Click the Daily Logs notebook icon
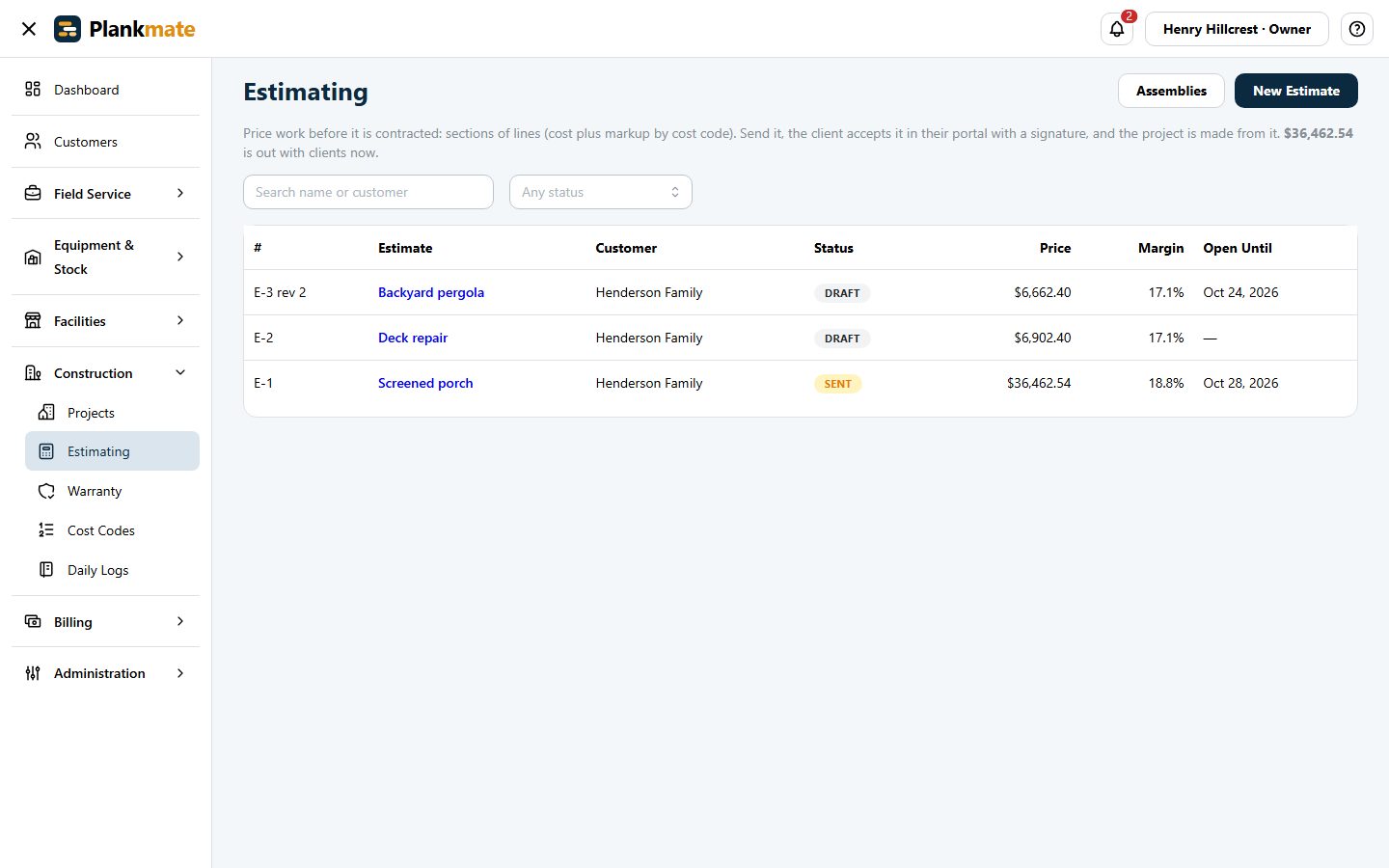The height and width of the screenshot is (868, 1389). 46,569
